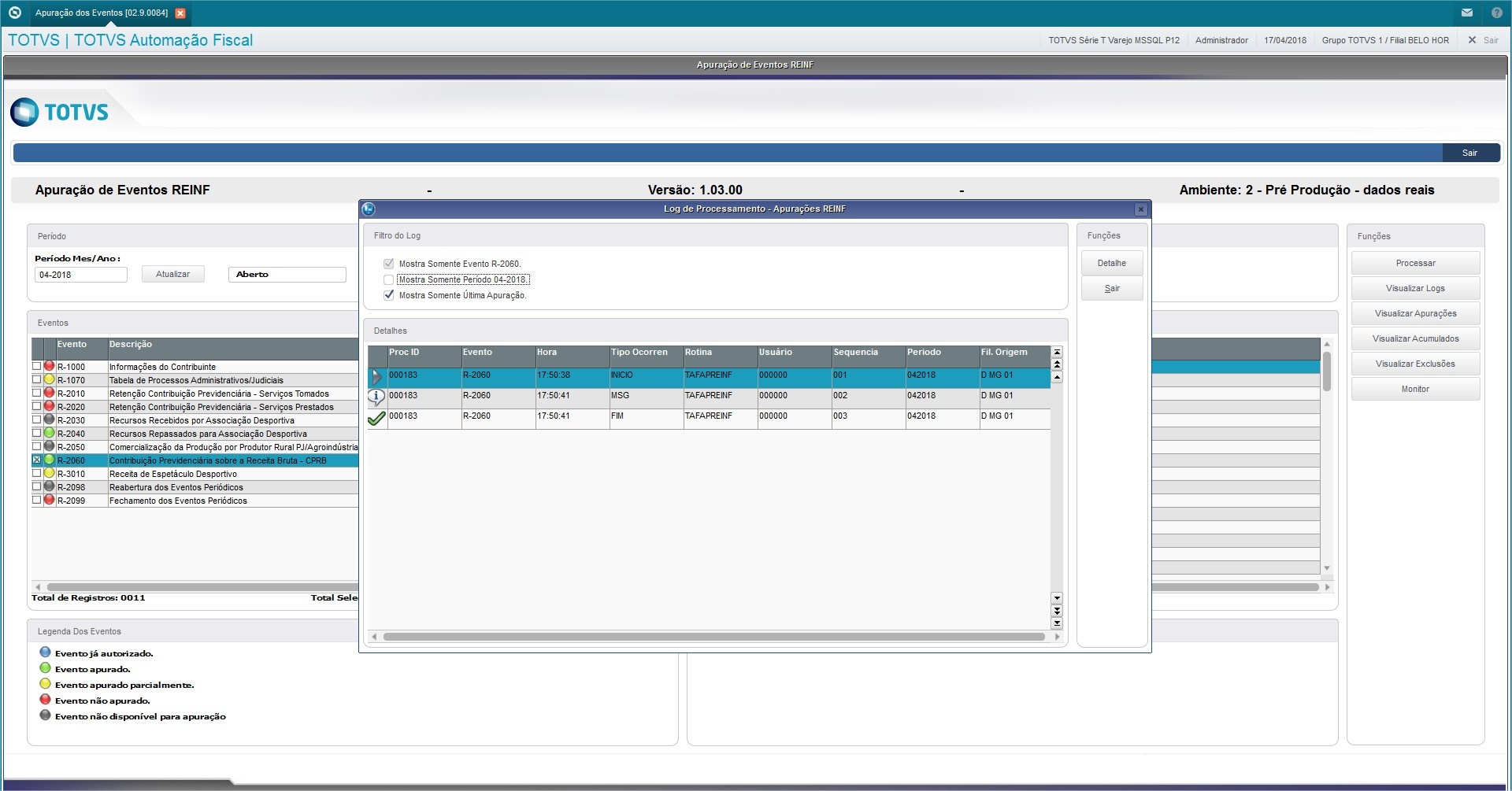The image size is (1512, 791).
Task: Open the mail envelope icon in the top bar
Action: click(x=1467, y=13)
